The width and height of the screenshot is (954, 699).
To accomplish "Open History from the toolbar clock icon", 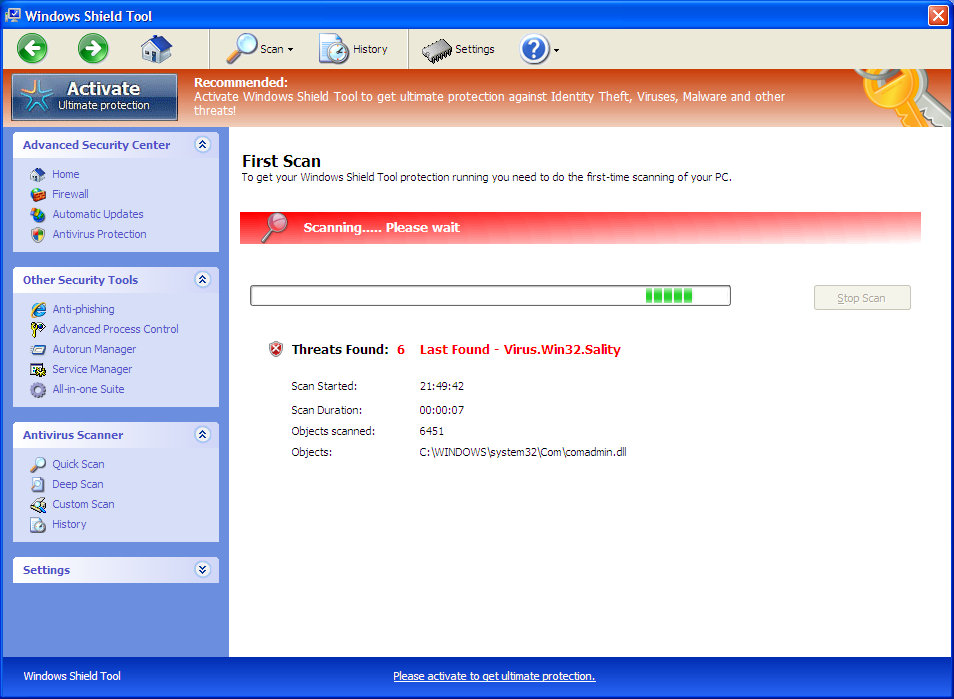I will click(333, 49).
